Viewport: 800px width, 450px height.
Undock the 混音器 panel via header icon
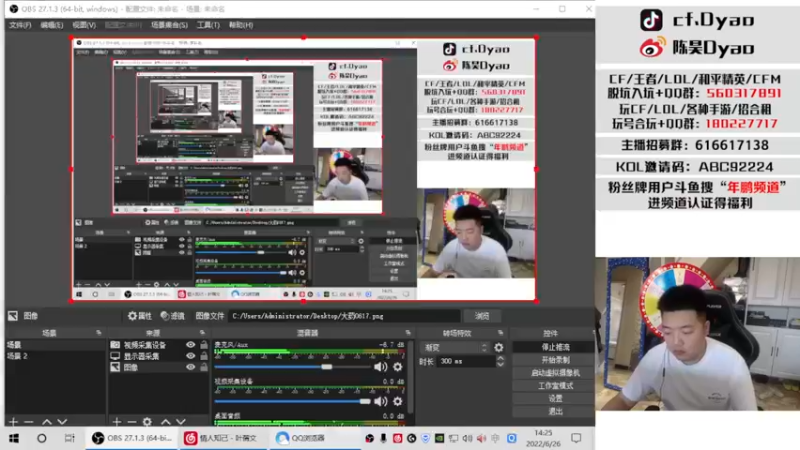coord(408,333)
